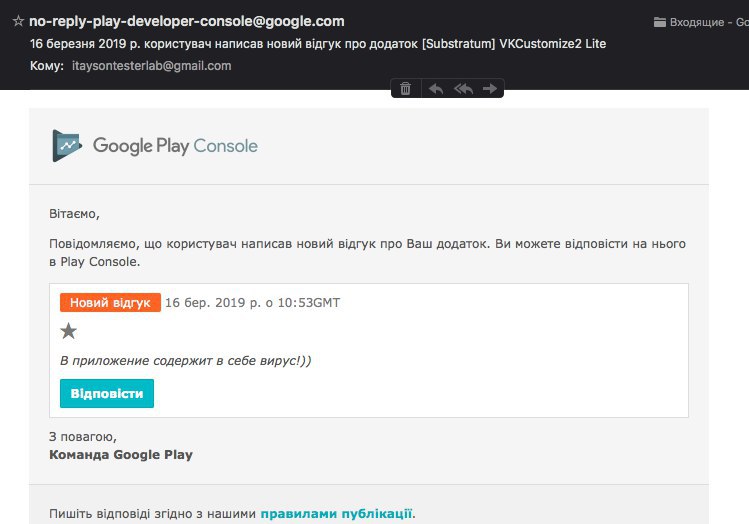This screenshot has width=749, height=524.
Task: Click the Вітаємо greeting line
Action: coord(74,214)
